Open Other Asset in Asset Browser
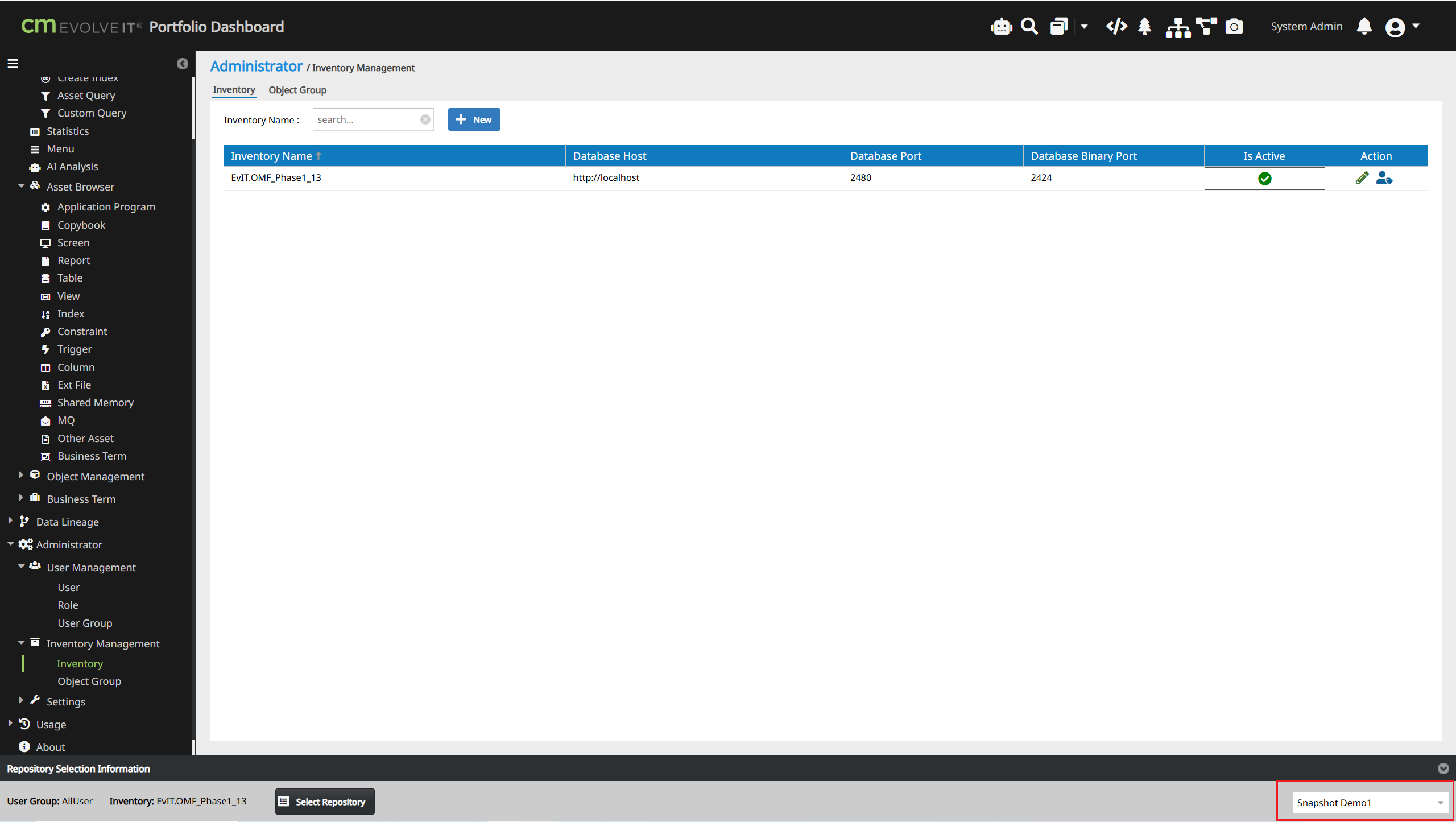 85,439
